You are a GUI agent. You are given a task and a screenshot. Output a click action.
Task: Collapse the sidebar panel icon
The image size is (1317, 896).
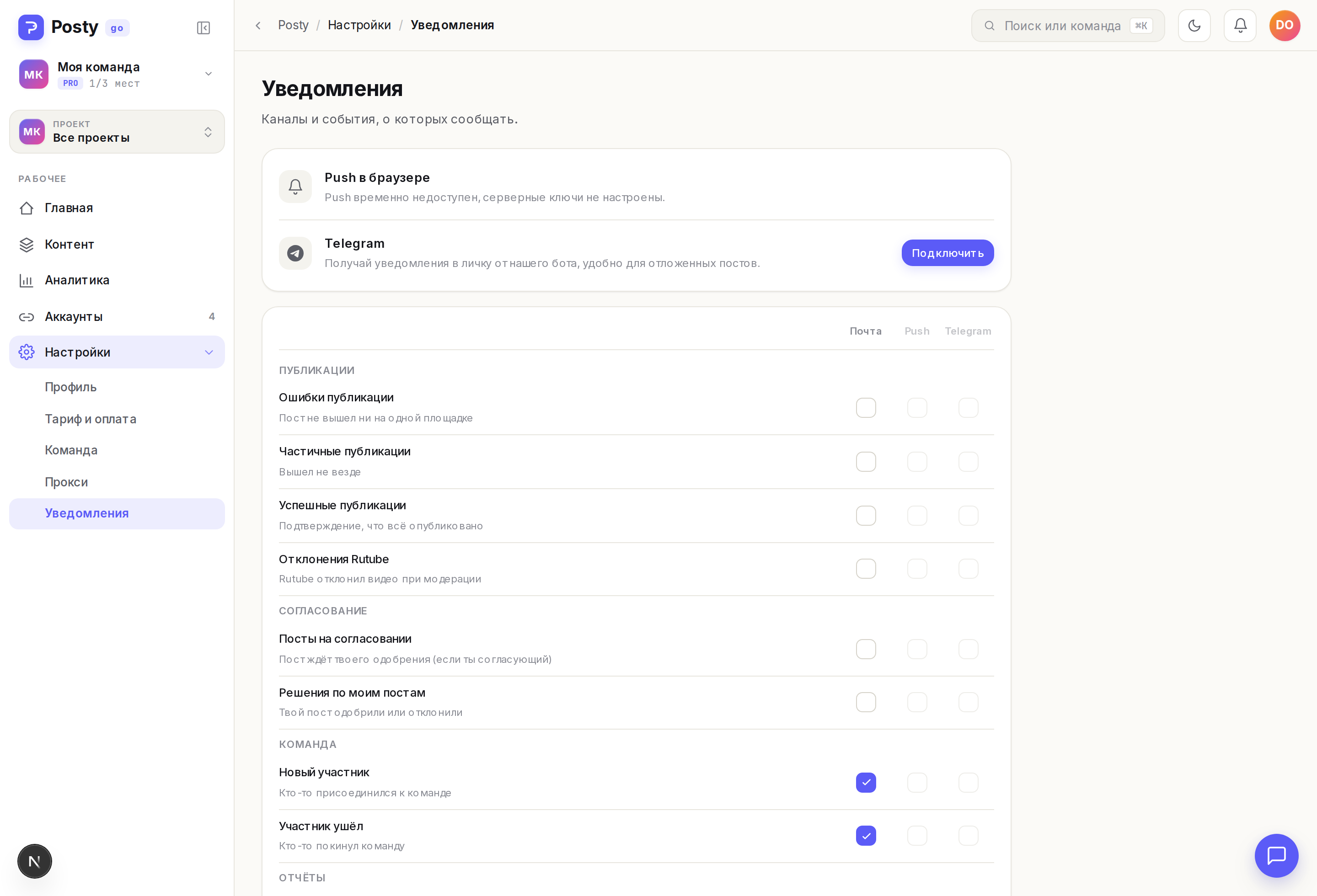coord(203,28)
